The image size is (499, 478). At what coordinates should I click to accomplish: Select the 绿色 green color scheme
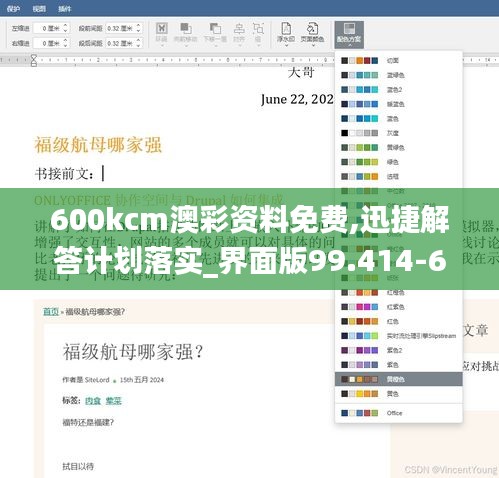[x=399, y=162]
